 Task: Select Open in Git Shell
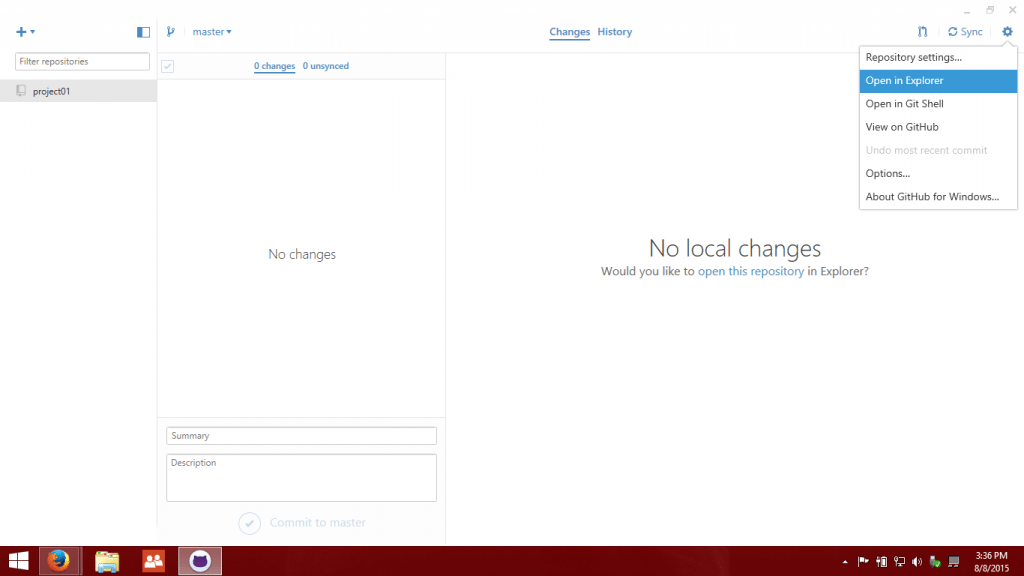(938, 104)
